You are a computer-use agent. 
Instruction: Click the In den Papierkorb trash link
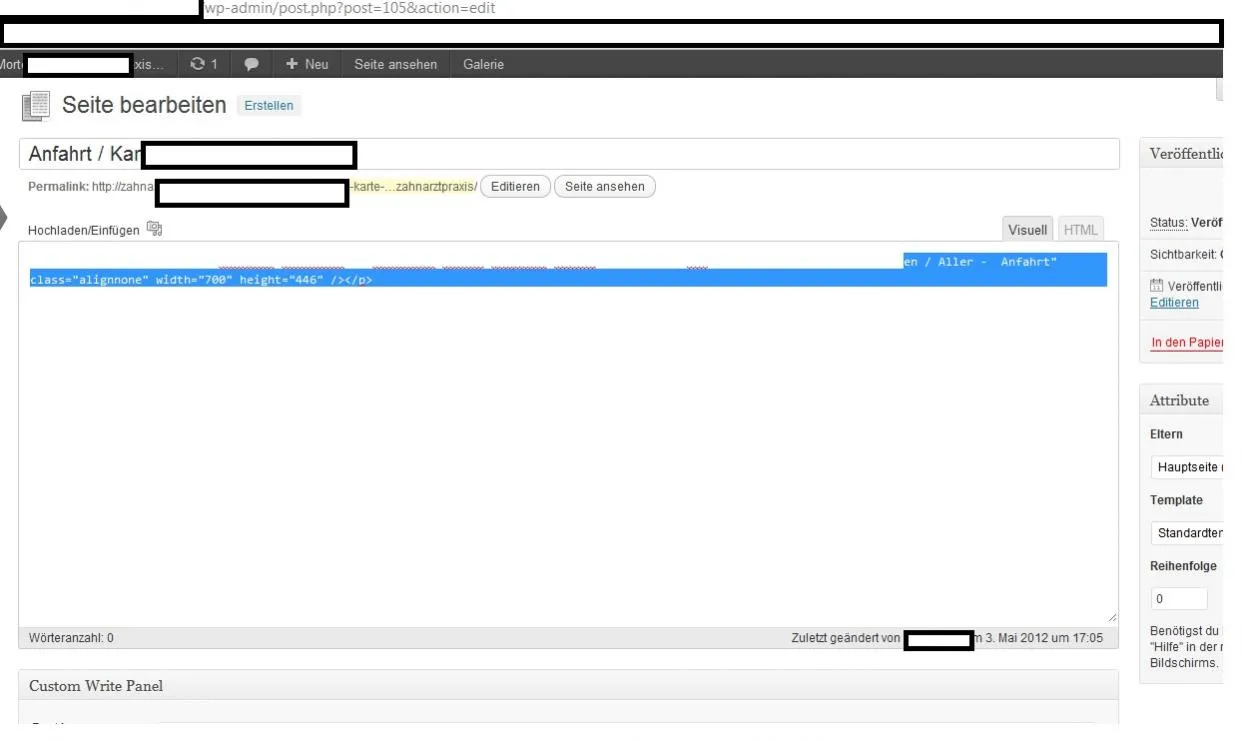1188,343
